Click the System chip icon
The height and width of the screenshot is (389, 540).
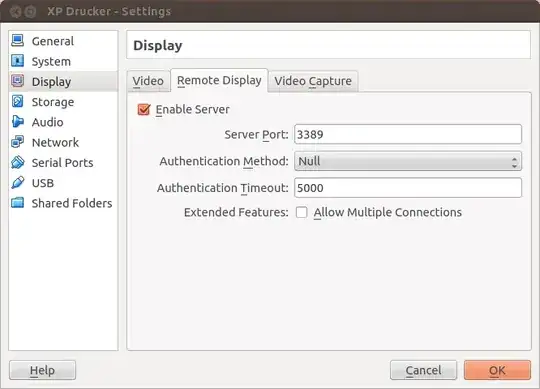pos(18,61)
